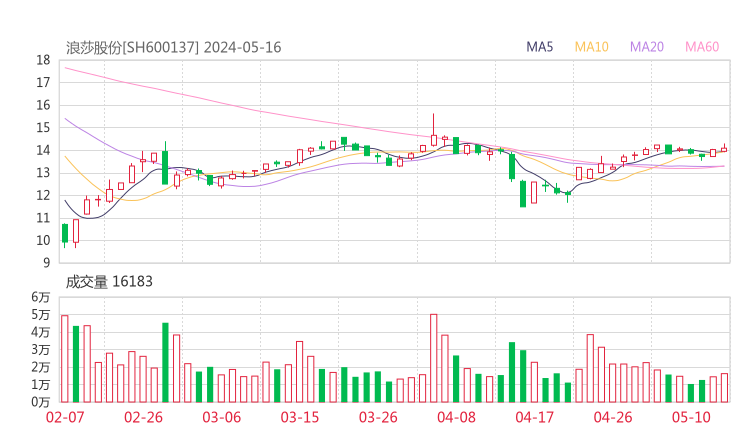Select the tall-wick candlestick peaking above 15
This screenshot has height=440, width=740.
pos(434,130)
